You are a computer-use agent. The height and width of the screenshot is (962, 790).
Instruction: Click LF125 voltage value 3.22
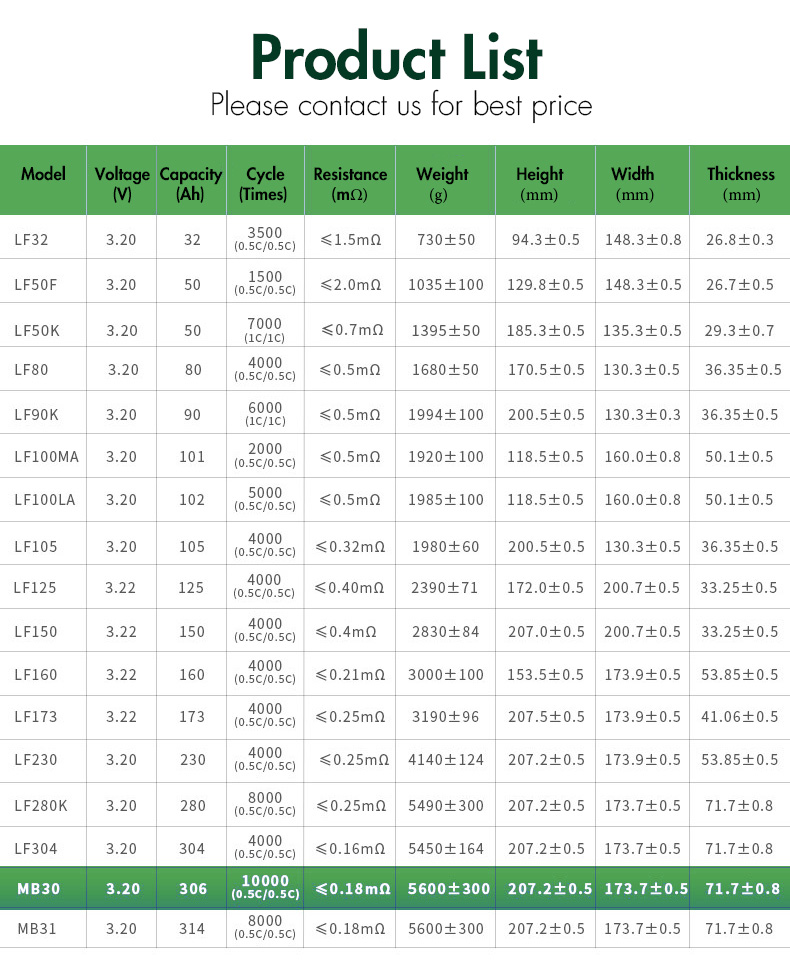point(120,588)
